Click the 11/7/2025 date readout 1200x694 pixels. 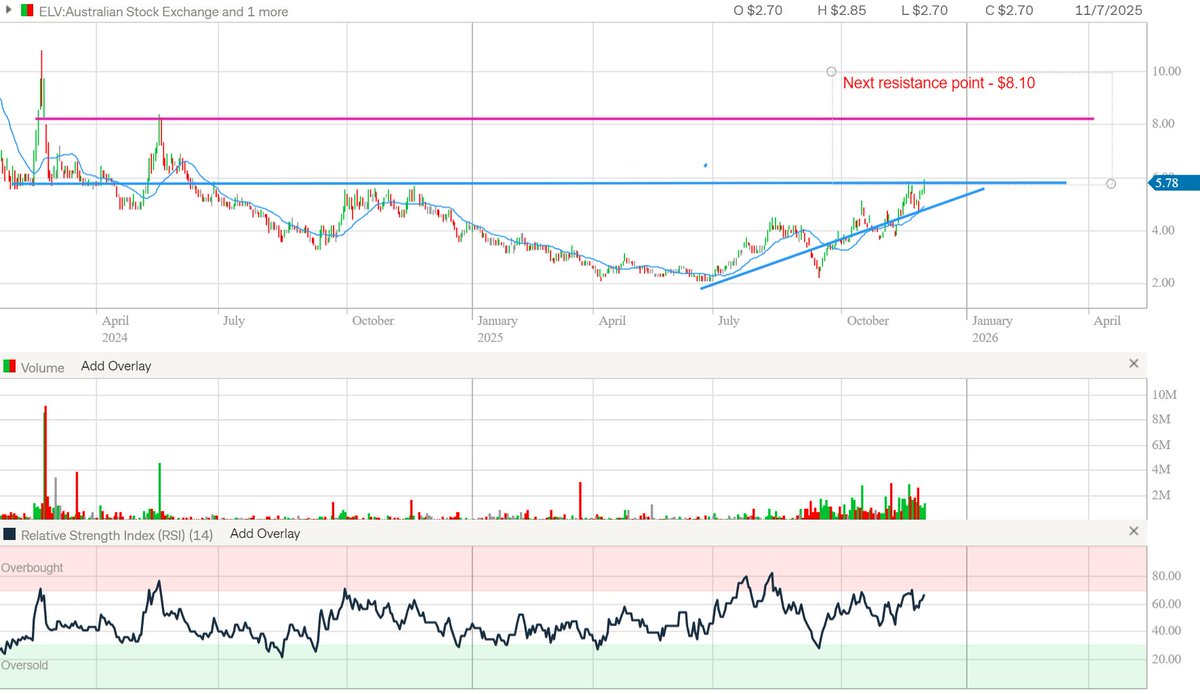point(1108,11)
